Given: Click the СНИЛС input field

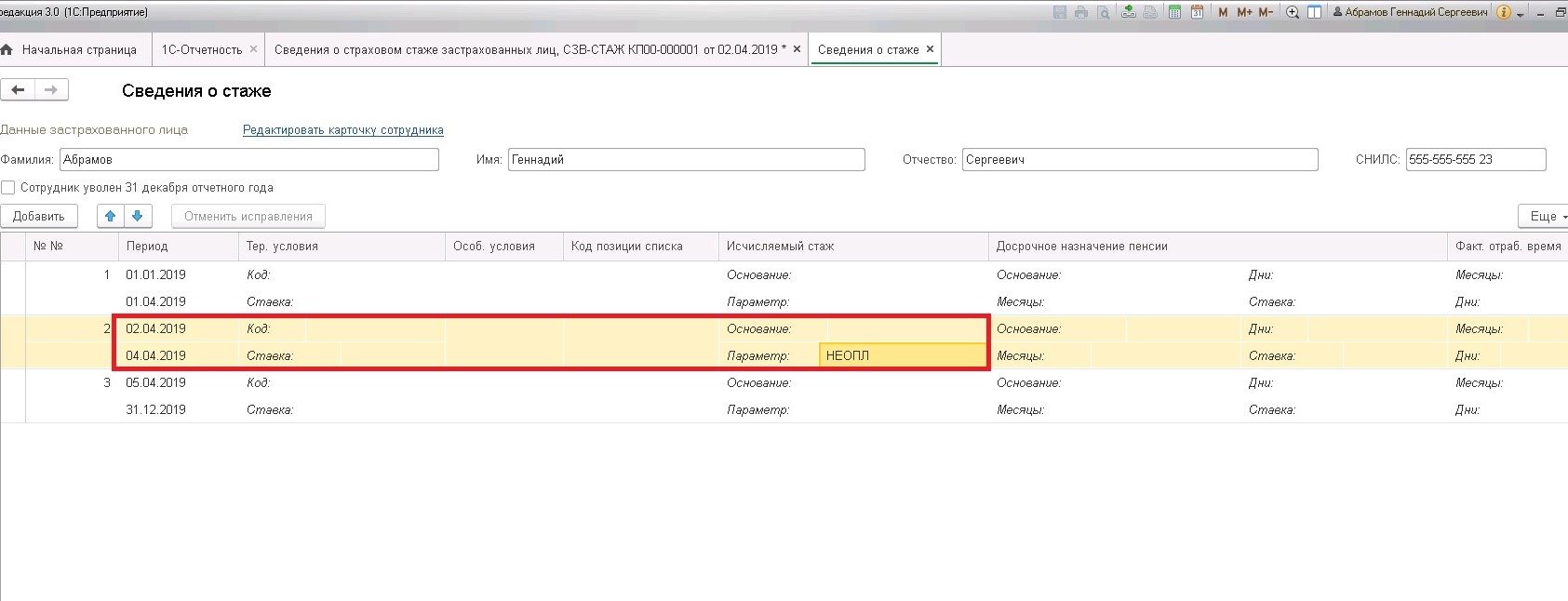Looking at the screenshot, I should point(1475,160).
